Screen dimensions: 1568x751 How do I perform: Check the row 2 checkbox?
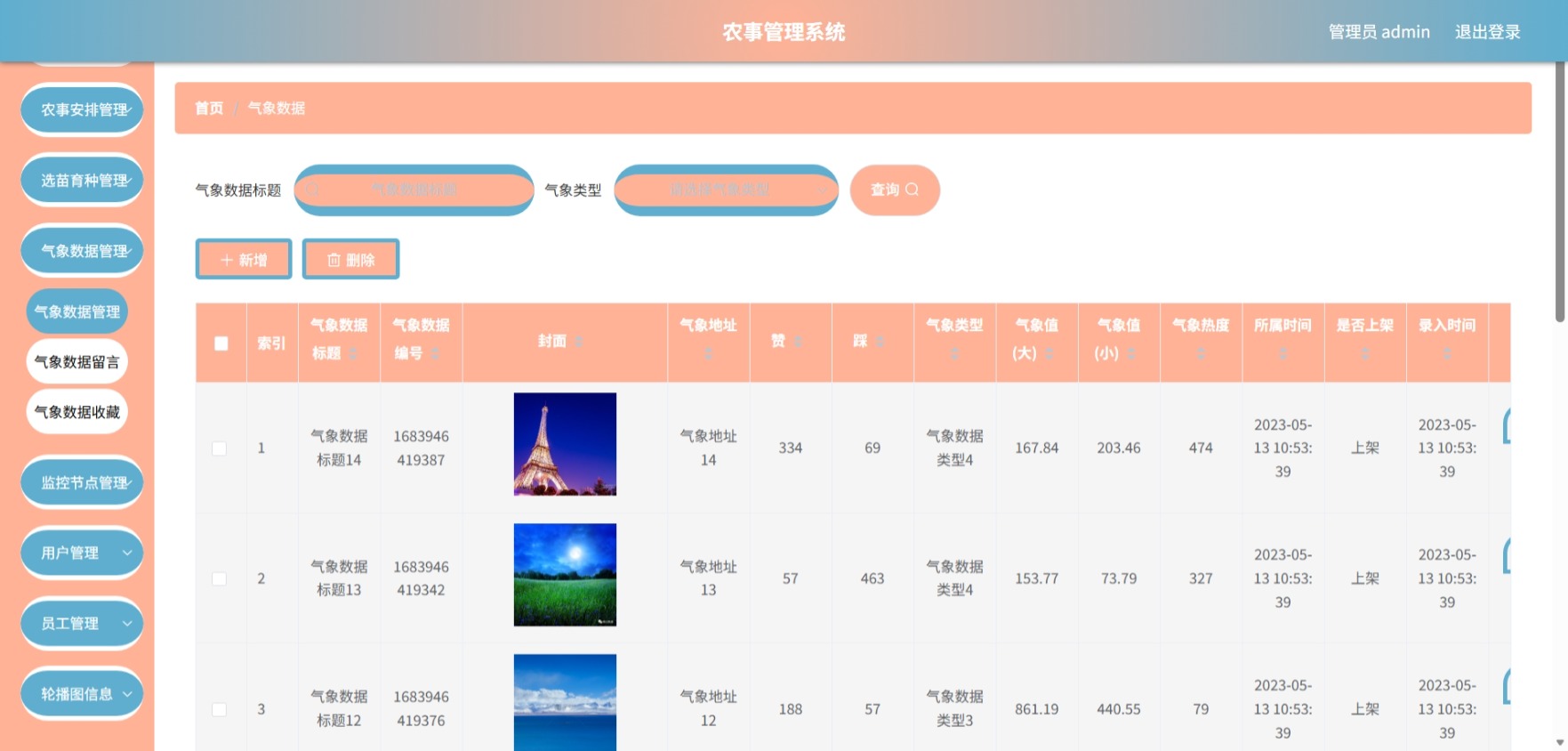click(219, 578)
